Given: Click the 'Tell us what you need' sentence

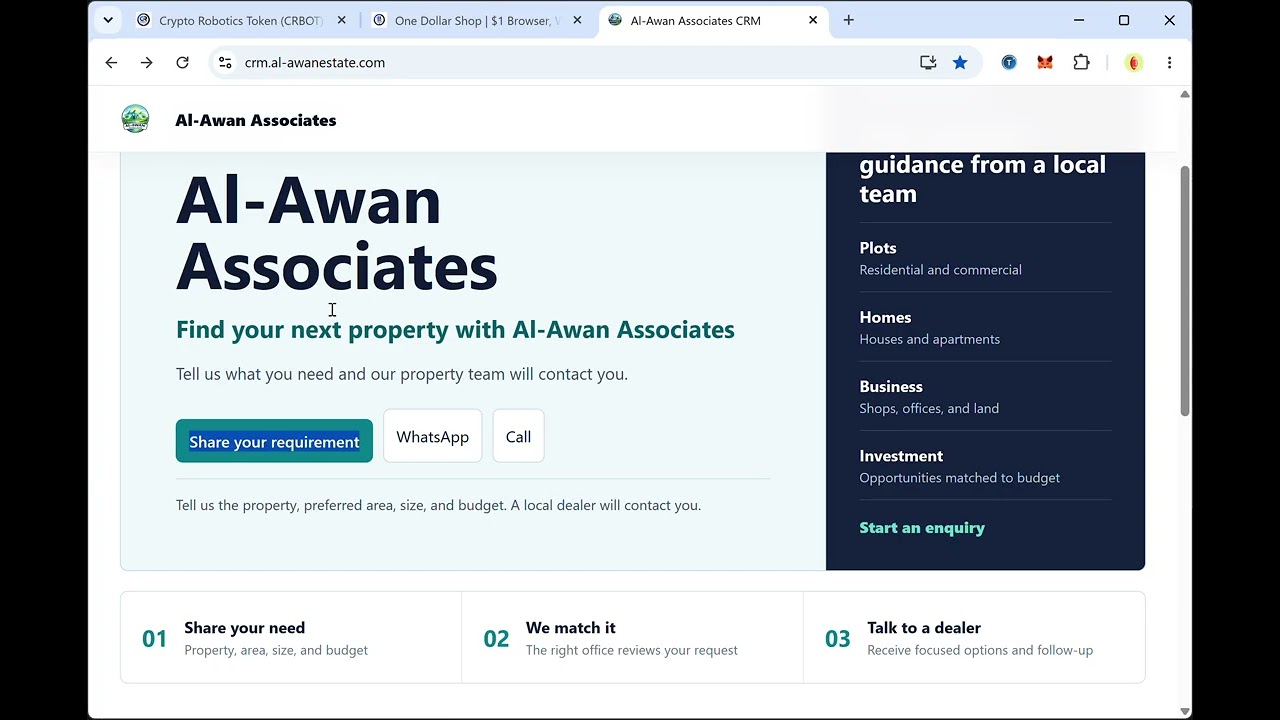Looking at the screenshot, I should [x=402, y=374].
